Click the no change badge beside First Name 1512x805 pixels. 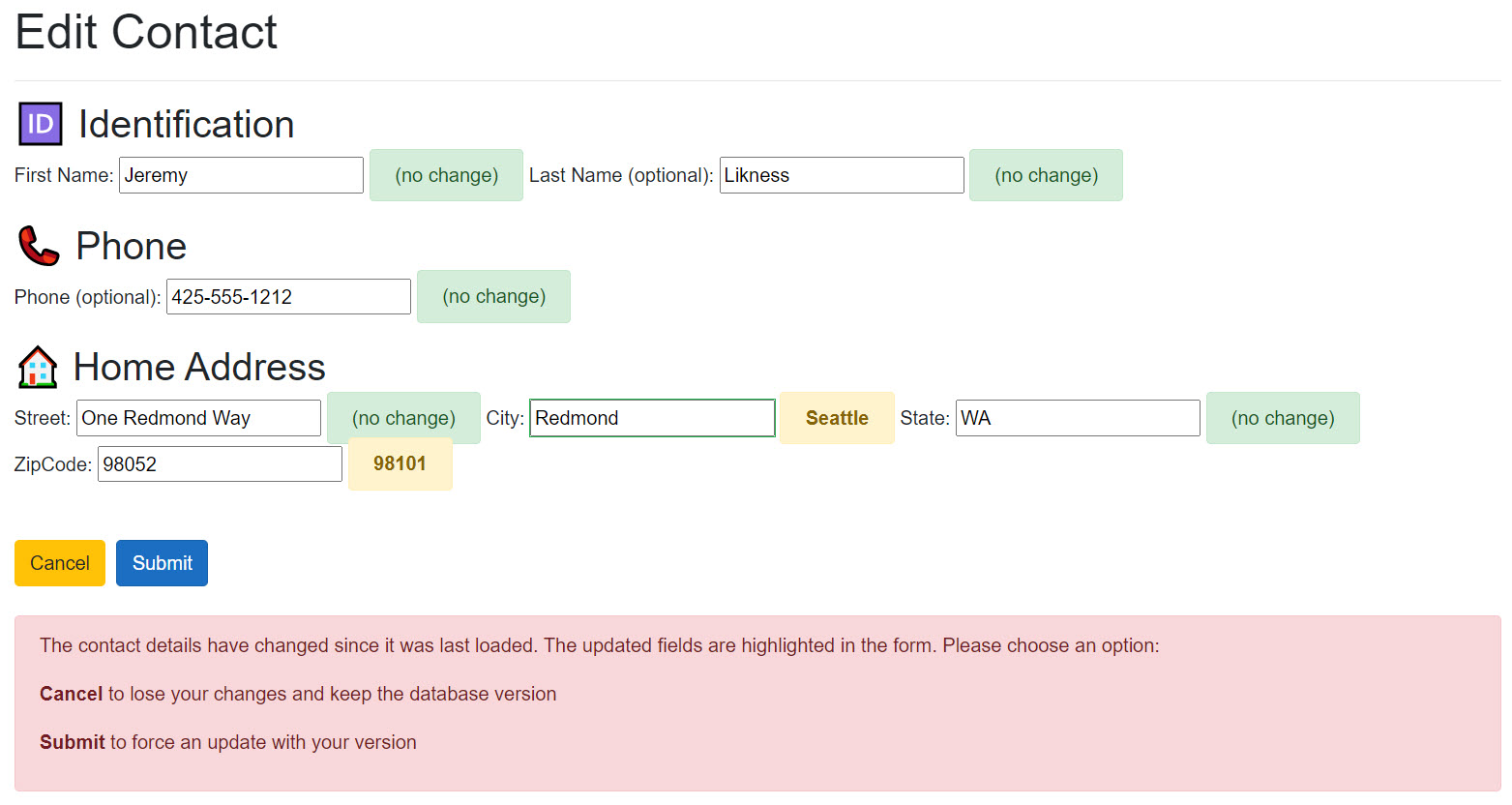point(446,175)
